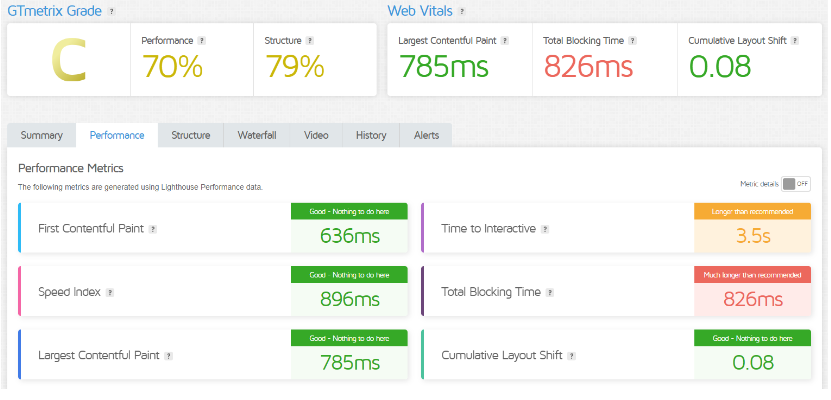Open the Alerts tab

(x=426, y=135)
